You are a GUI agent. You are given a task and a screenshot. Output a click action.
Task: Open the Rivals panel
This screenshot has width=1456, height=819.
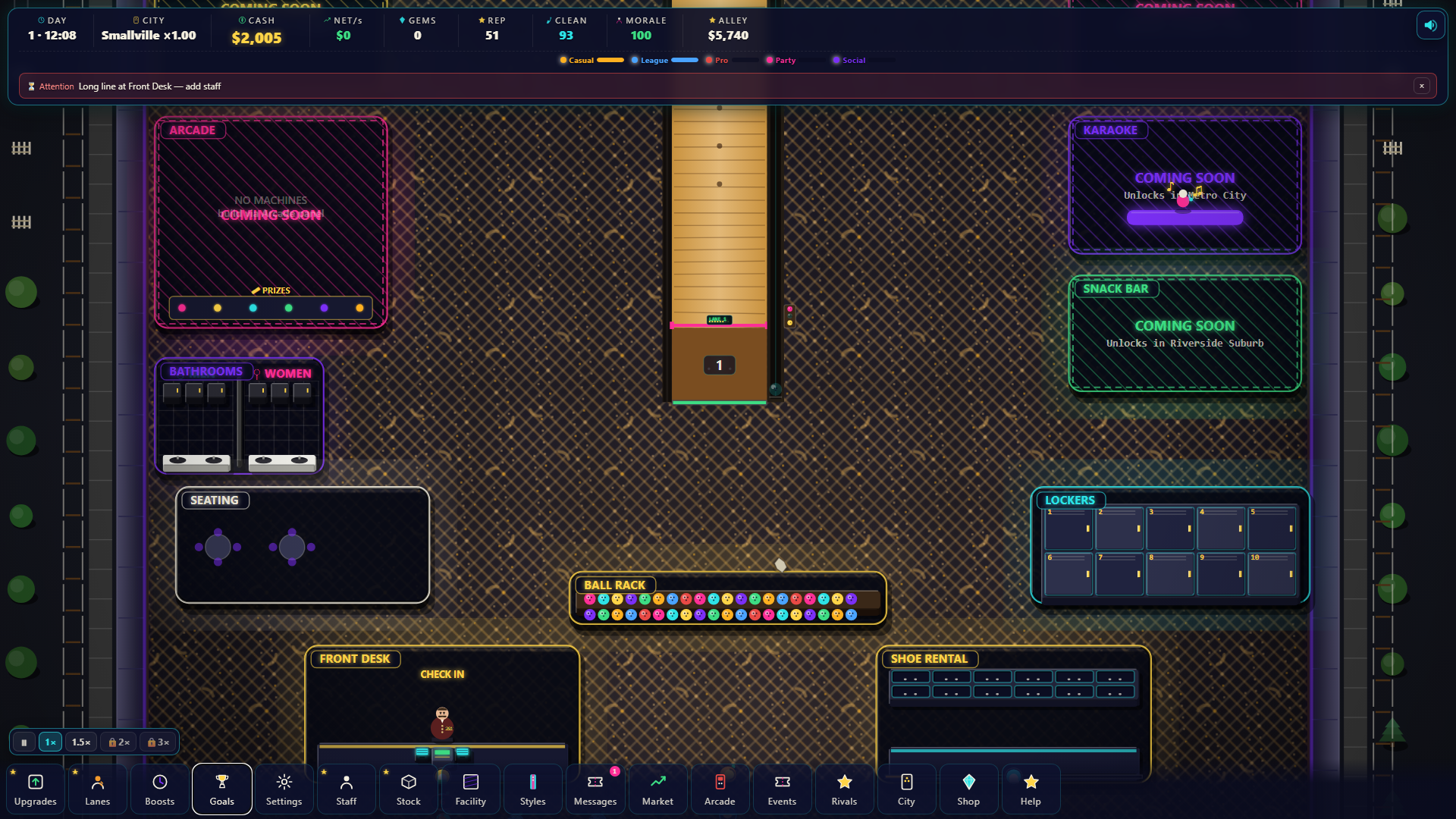click(844, 789)
